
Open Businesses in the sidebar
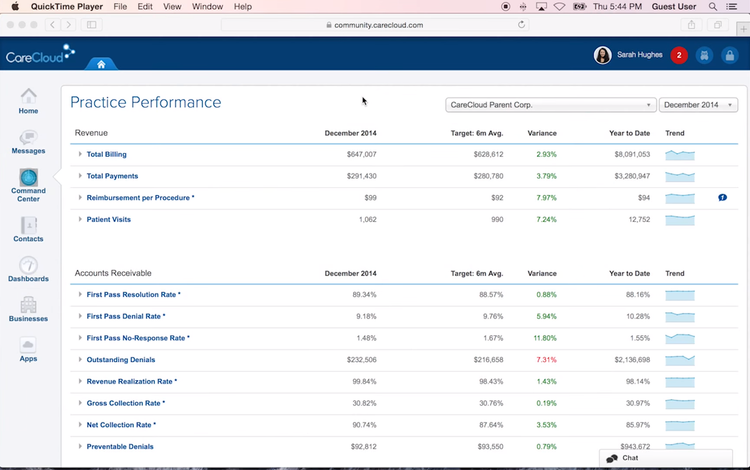(x=28, y=309)
